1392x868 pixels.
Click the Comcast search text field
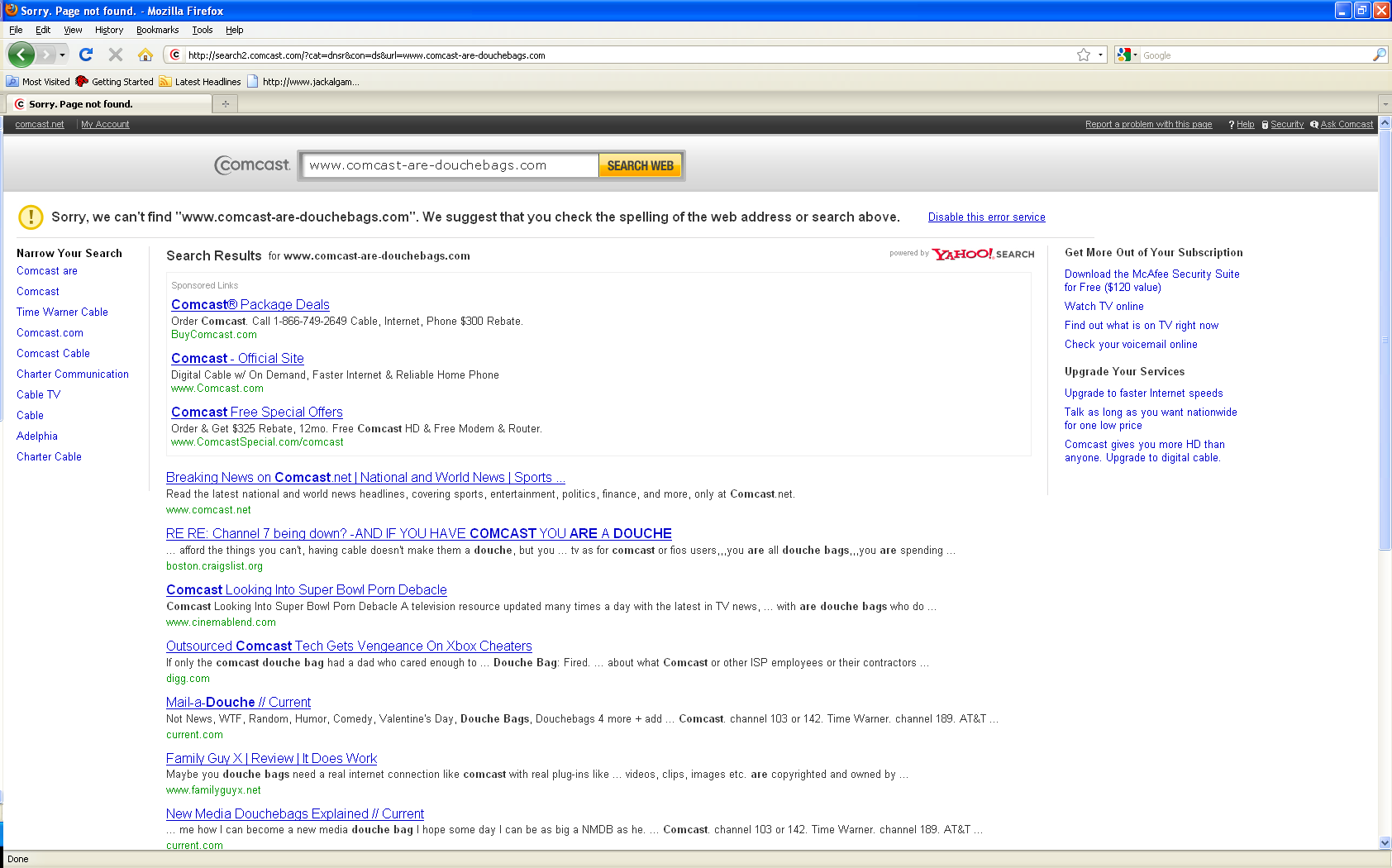click(x=450, y=165)
